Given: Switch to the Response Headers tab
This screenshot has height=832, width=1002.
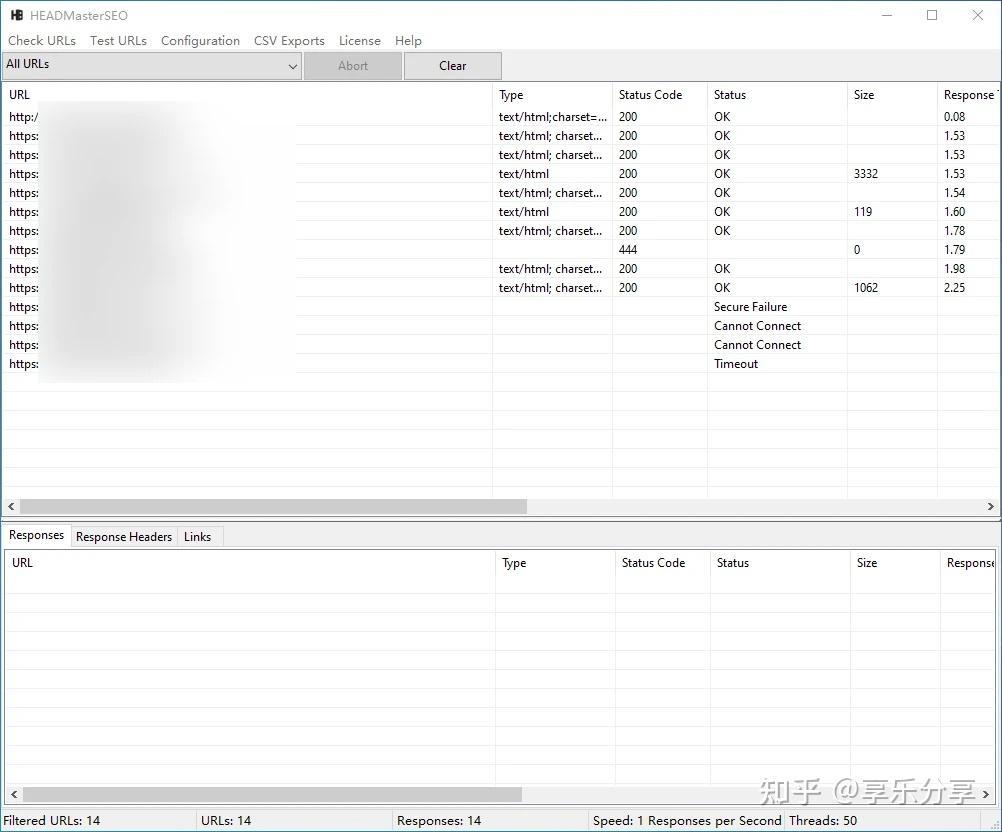Looking at the screenshot, I should coord(123,536).
